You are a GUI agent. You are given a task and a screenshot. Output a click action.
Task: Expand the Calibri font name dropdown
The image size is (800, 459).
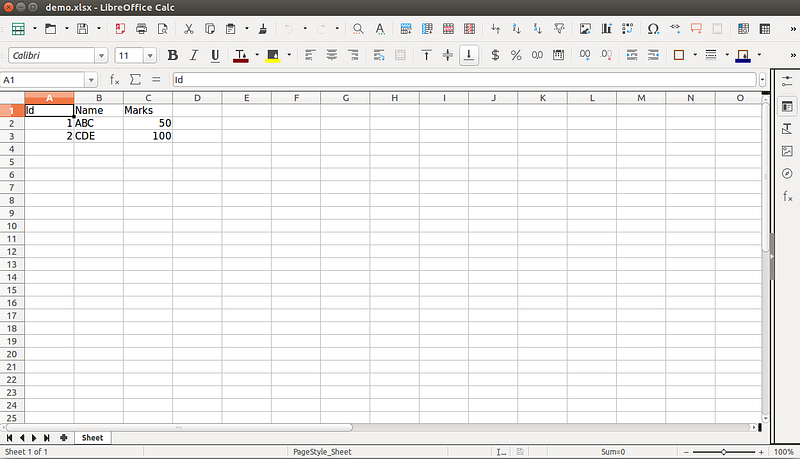pos(101,56)
